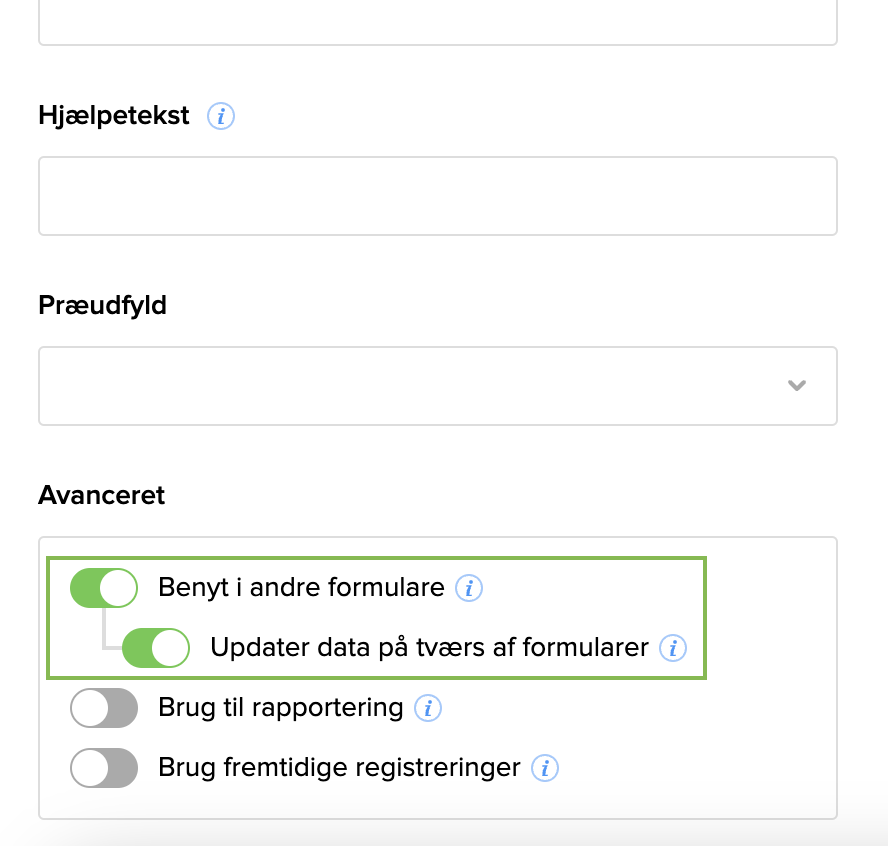Viewport: 888px width, 846px height.
Task: Expand the Præudfyld dropdown chevron
Action: [797, 385]
